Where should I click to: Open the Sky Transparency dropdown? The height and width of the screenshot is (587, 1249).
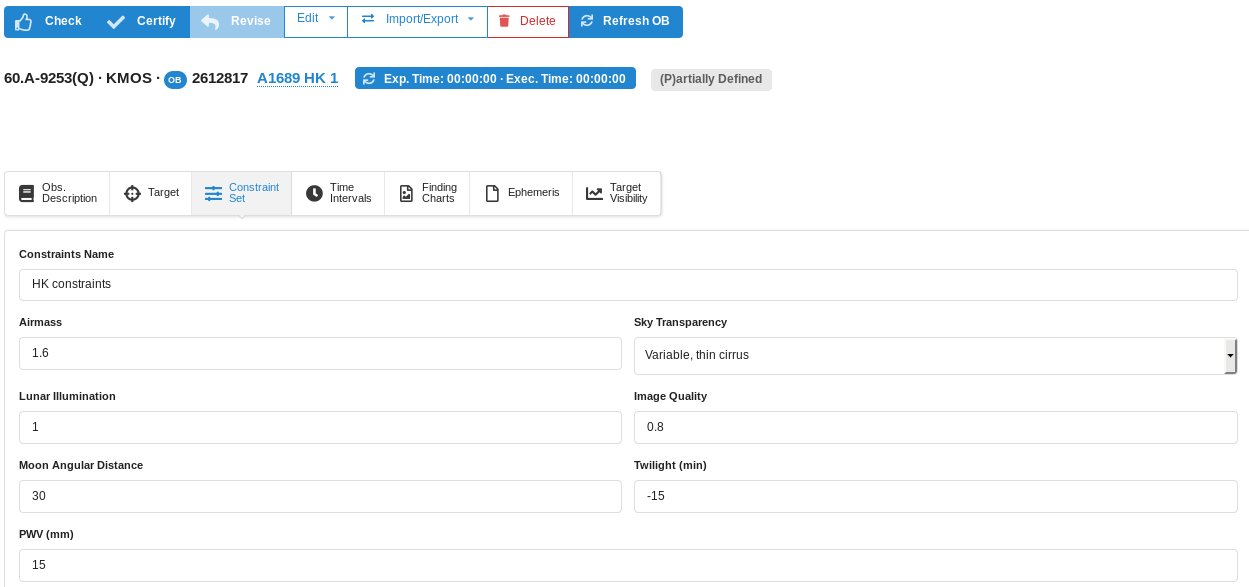(935, 355)
